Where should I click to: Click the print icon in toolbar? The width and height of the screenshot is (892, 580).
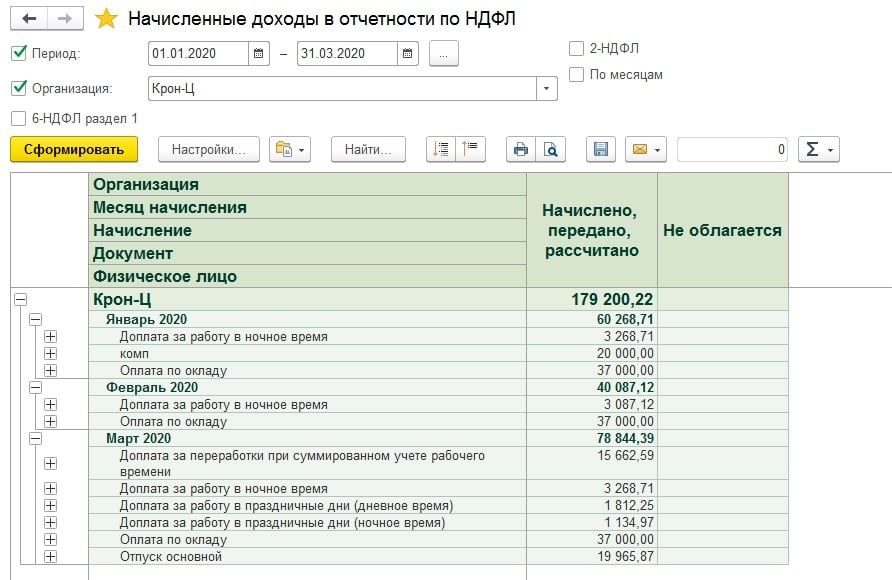coord(520,150)
